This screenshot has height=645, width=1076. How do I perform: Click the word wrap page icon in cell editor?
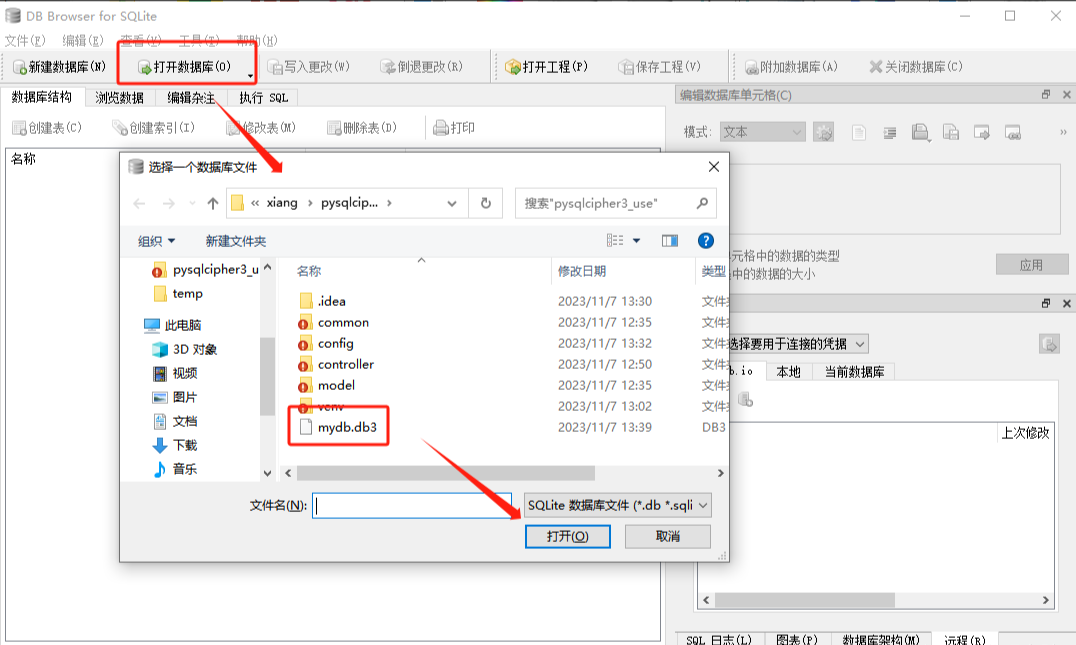[x=858, y=132]
